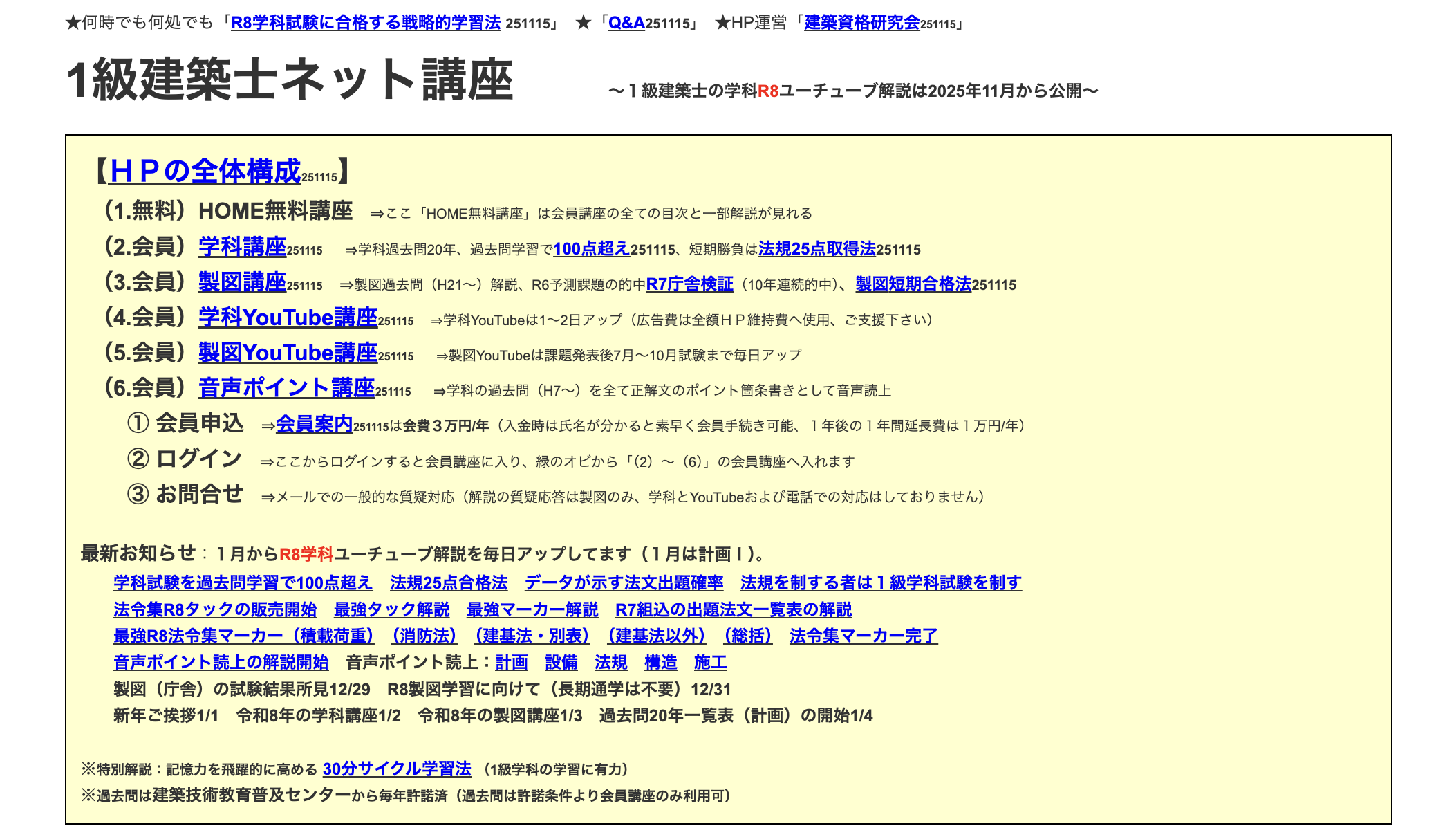
Task: Open the 製図講座 drawing course
Action: point(241,283)
